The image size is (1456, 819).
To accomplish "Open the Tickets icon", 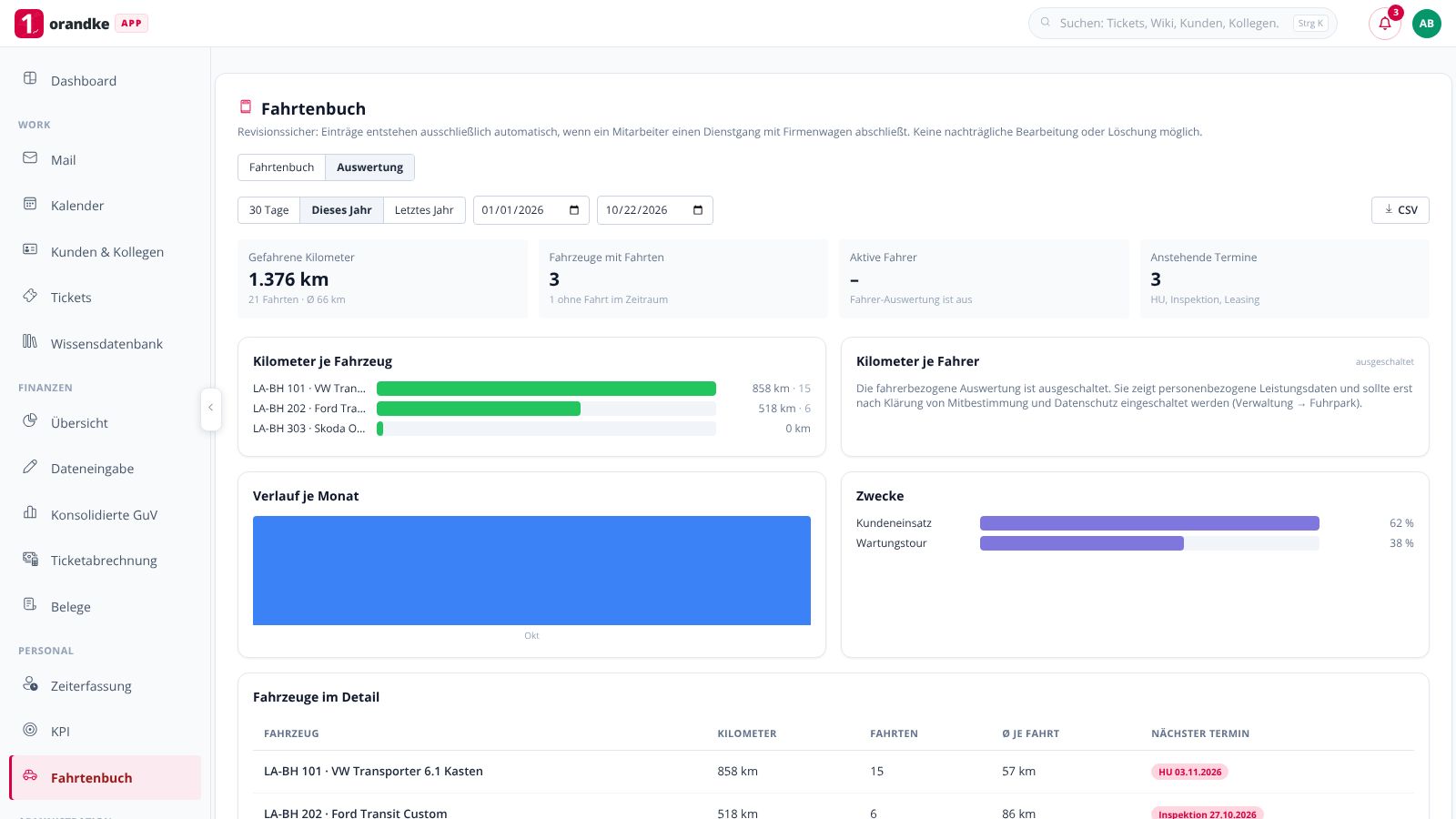I will click(x=30, y=296).
